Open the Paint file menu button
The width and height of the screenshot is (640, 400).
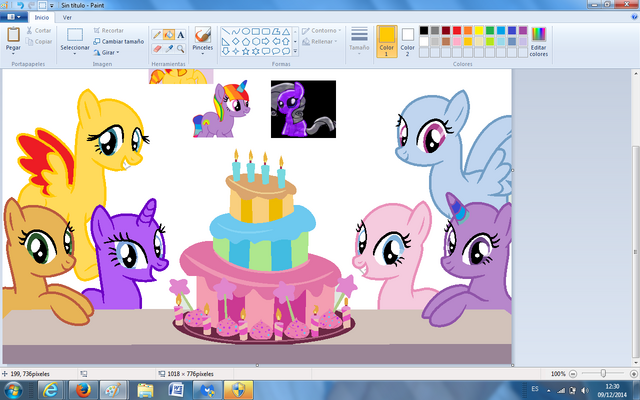point(14,17)
